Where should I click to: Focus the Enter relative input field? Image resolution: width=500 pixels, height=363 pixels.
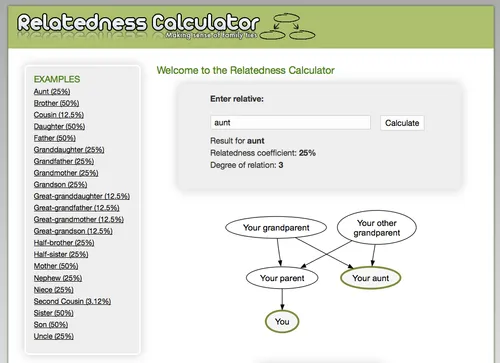(x=290, y=123)
